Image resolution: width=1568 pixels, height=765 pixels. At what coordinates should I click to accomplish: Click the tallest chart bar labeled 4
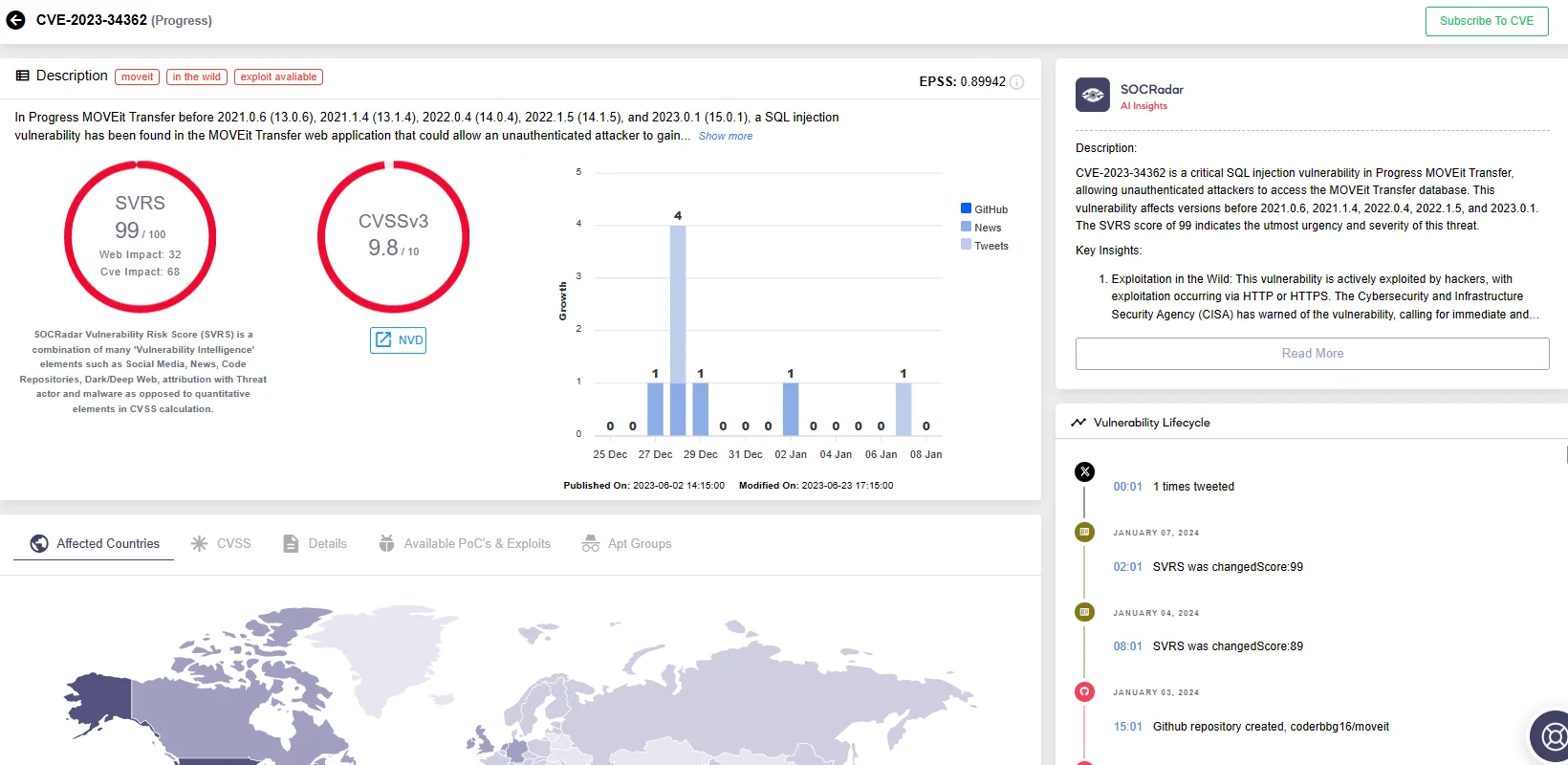(x=678, y=330)
